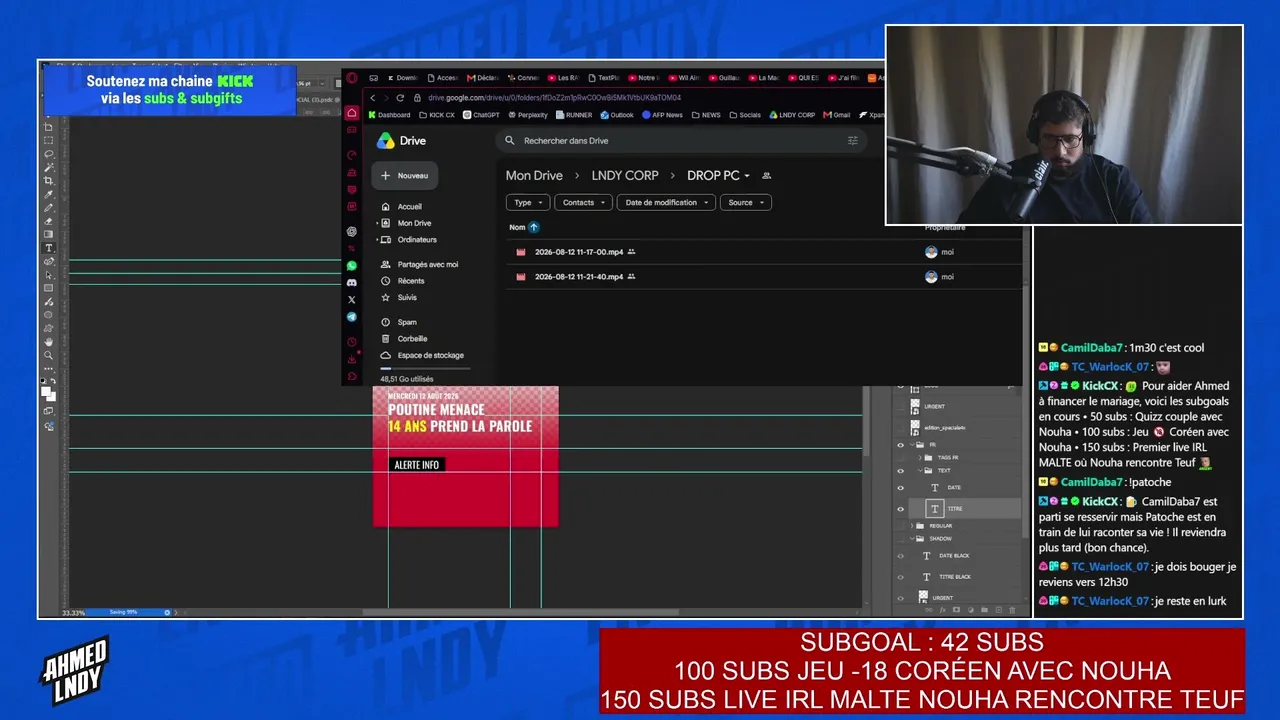Open Telegram from the Opera sidebar

352,317
